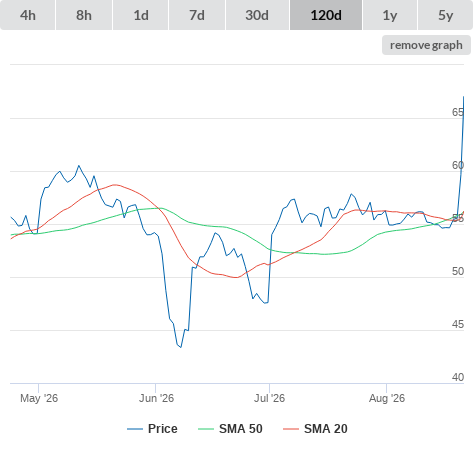Select the 4h time range tab
The width and height of the screenshot is (474, 455).
(x=28, y=15)
